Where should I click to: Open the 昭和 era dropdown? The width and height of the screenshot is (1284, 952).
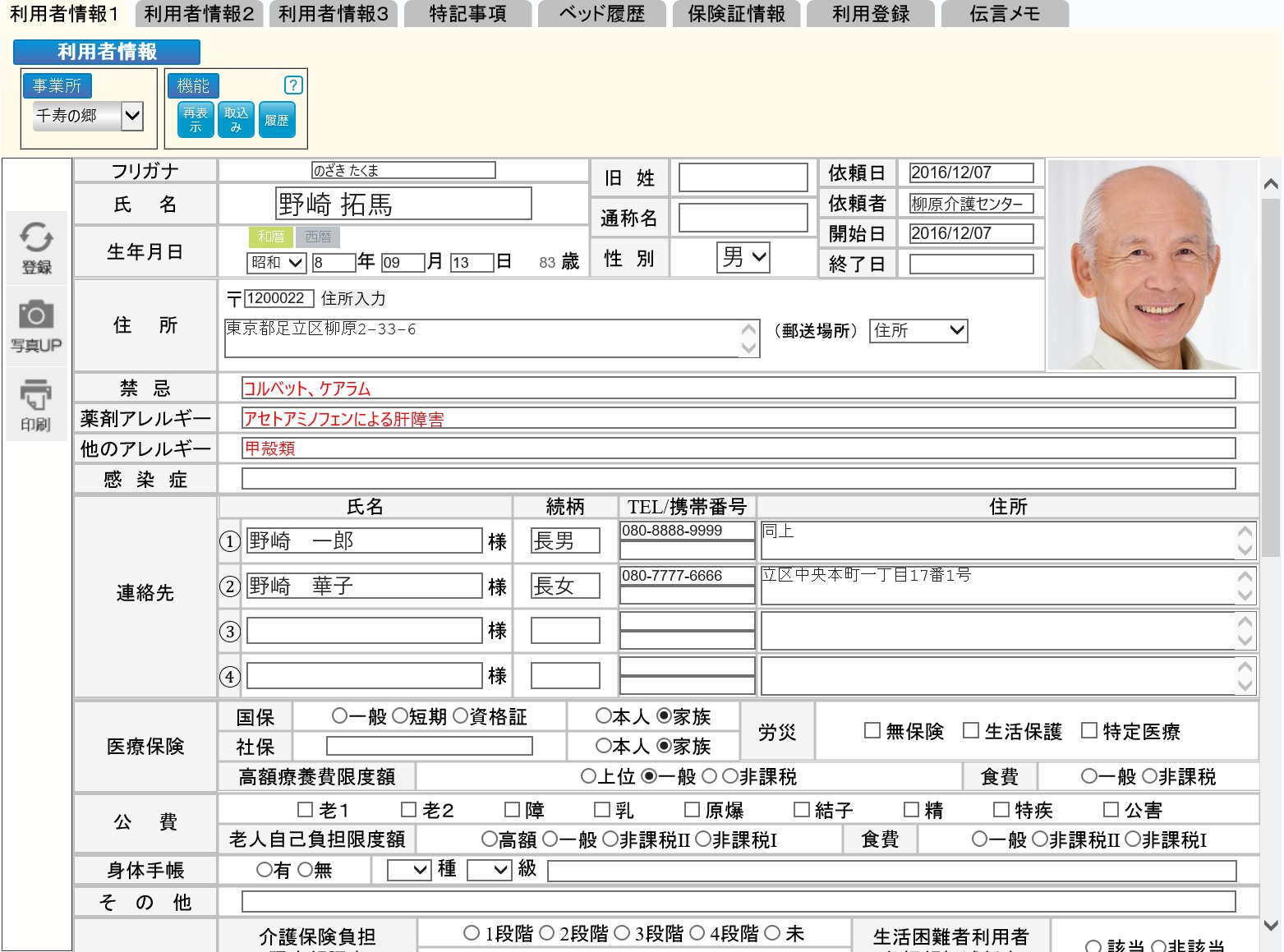pos(277,263)
